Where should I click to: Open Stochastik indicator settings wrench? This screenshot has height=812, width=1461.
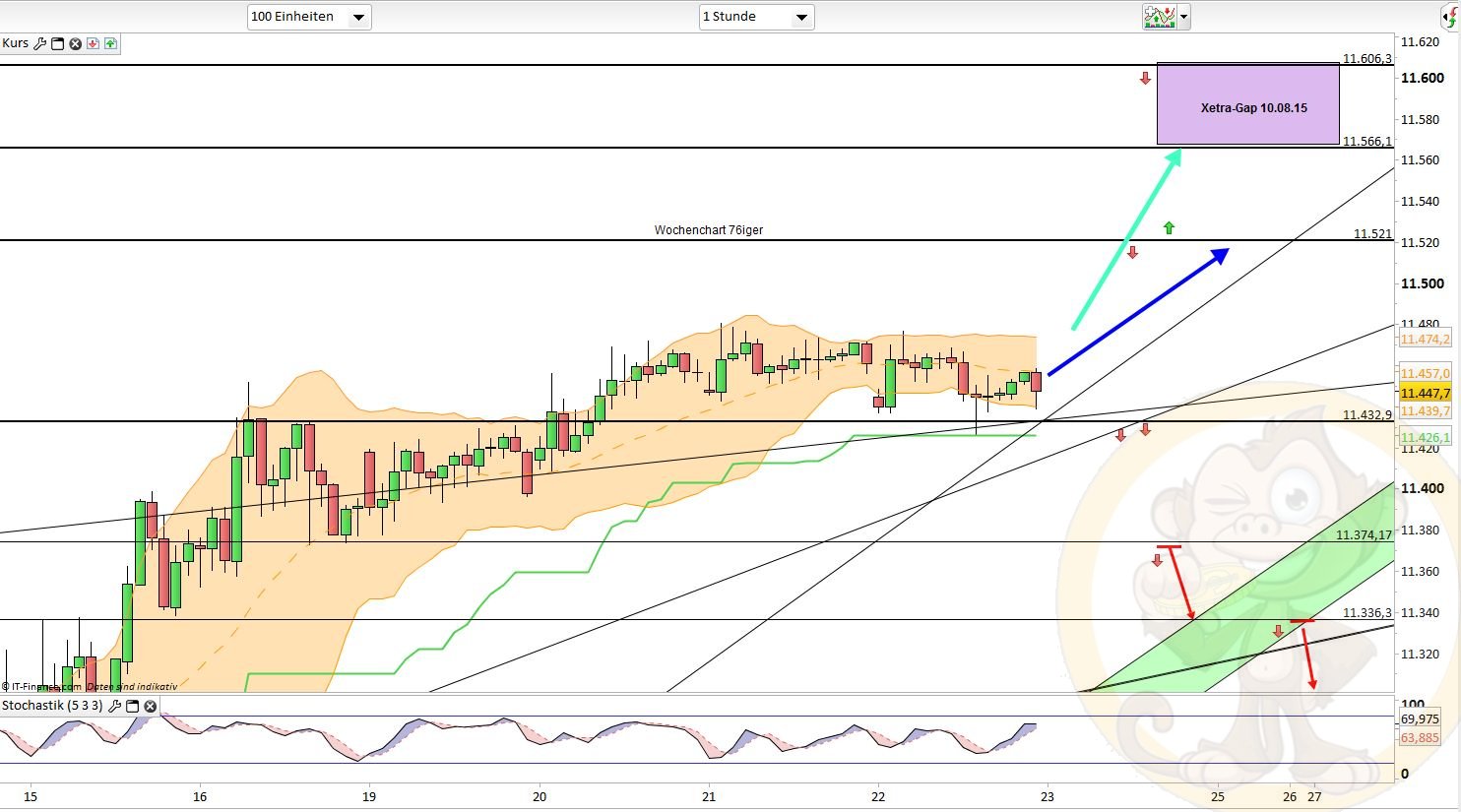[115, 706]
